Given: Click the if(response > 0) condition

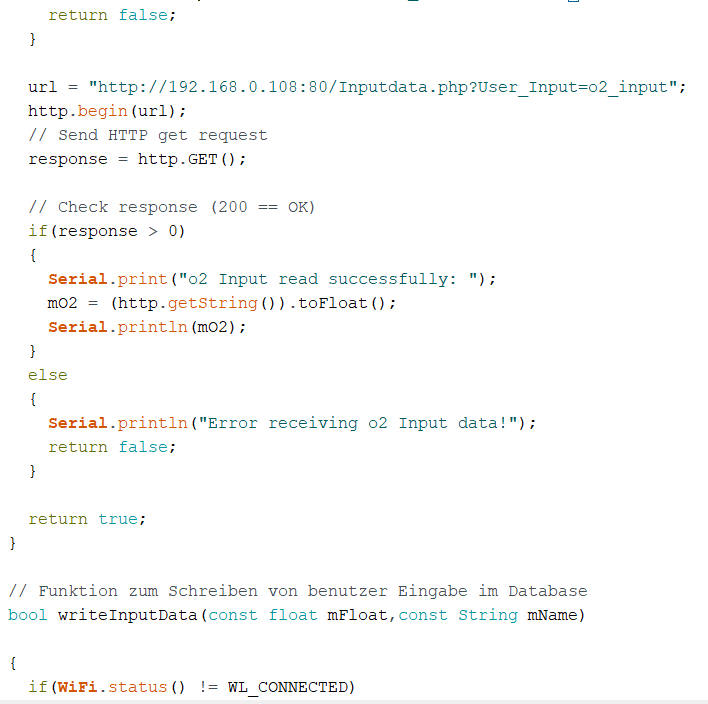Looking at the screenshot, I should coord(107,231).
